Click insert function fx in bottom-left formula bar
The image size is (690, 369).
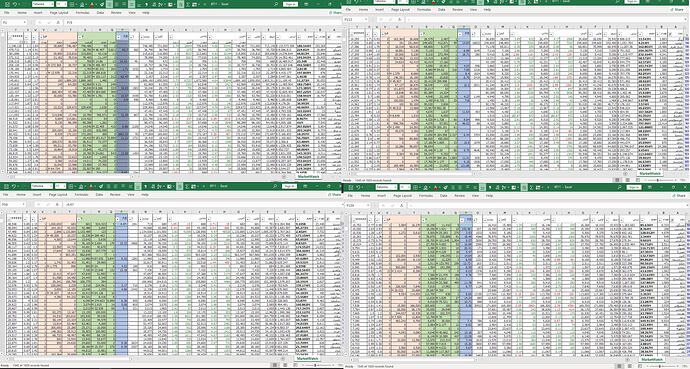click(57, 204)
